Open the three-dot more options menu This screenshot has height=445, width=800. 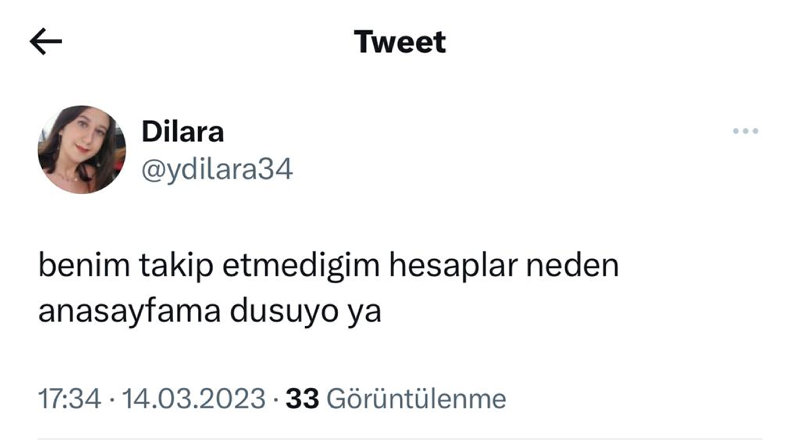click(746, 131)
